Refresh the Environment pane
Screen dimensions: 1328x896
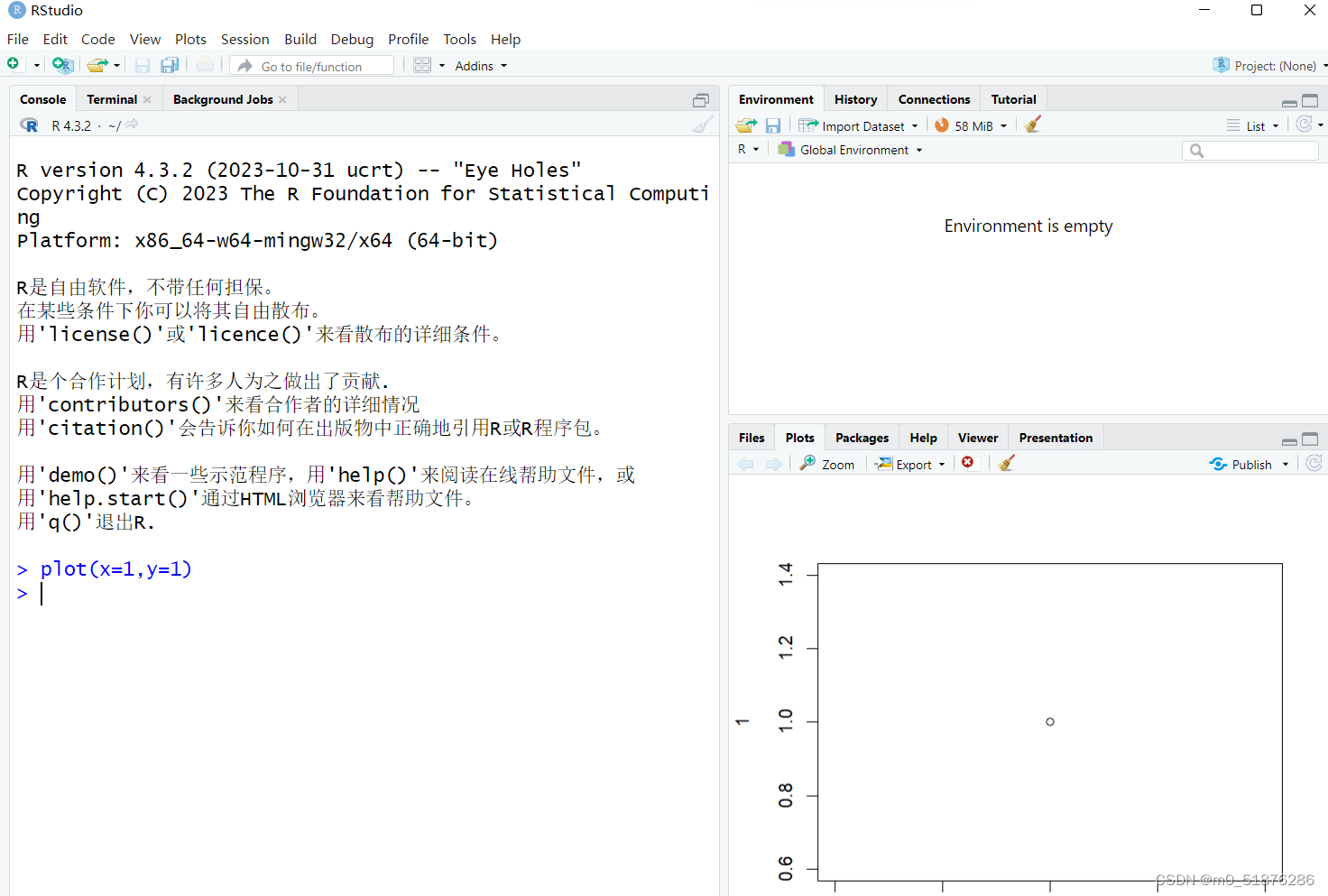[x=1305, y=125]
